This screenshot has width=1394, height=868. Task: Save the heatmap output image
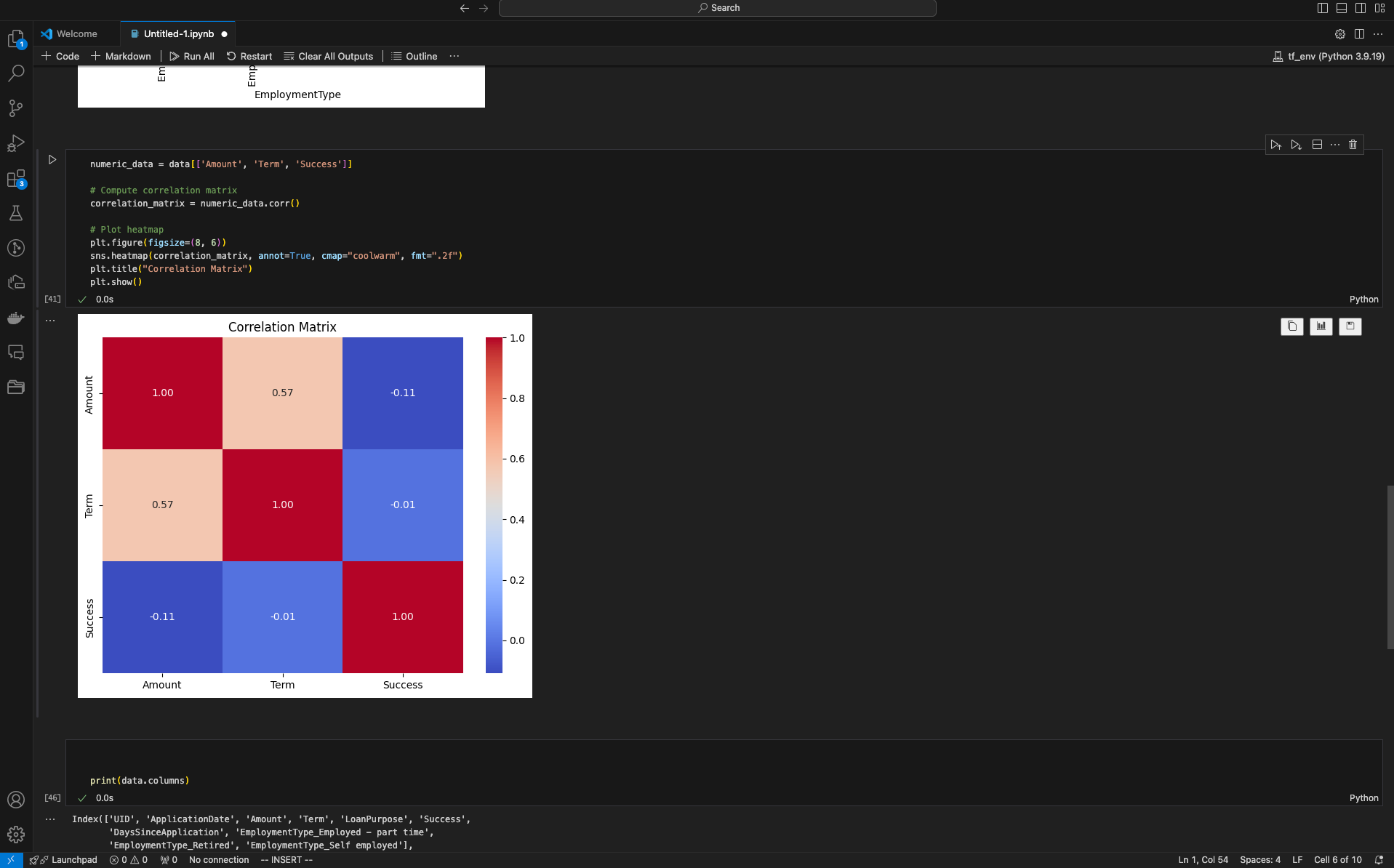(x=1350, y=326)
